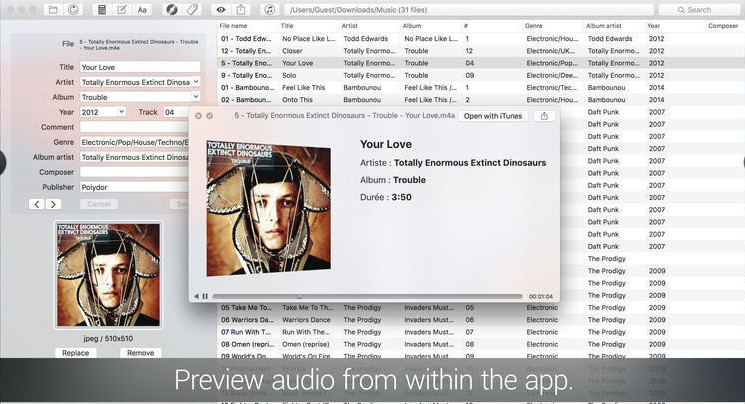Open the calculator-style toolbar icon
This screenshot has width=745, height=404.
(x=102, y=10)
